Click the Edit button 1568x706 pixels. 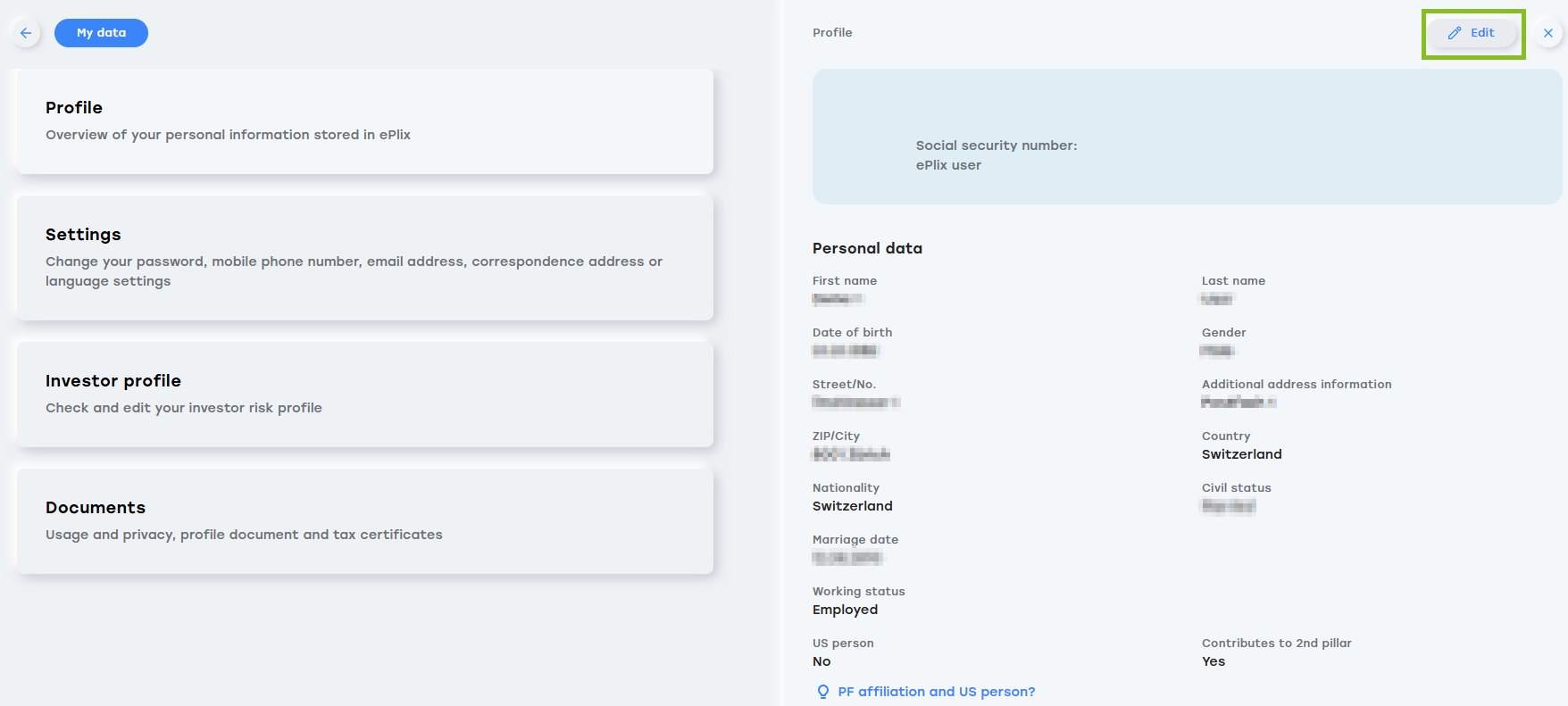point(1473,33)
